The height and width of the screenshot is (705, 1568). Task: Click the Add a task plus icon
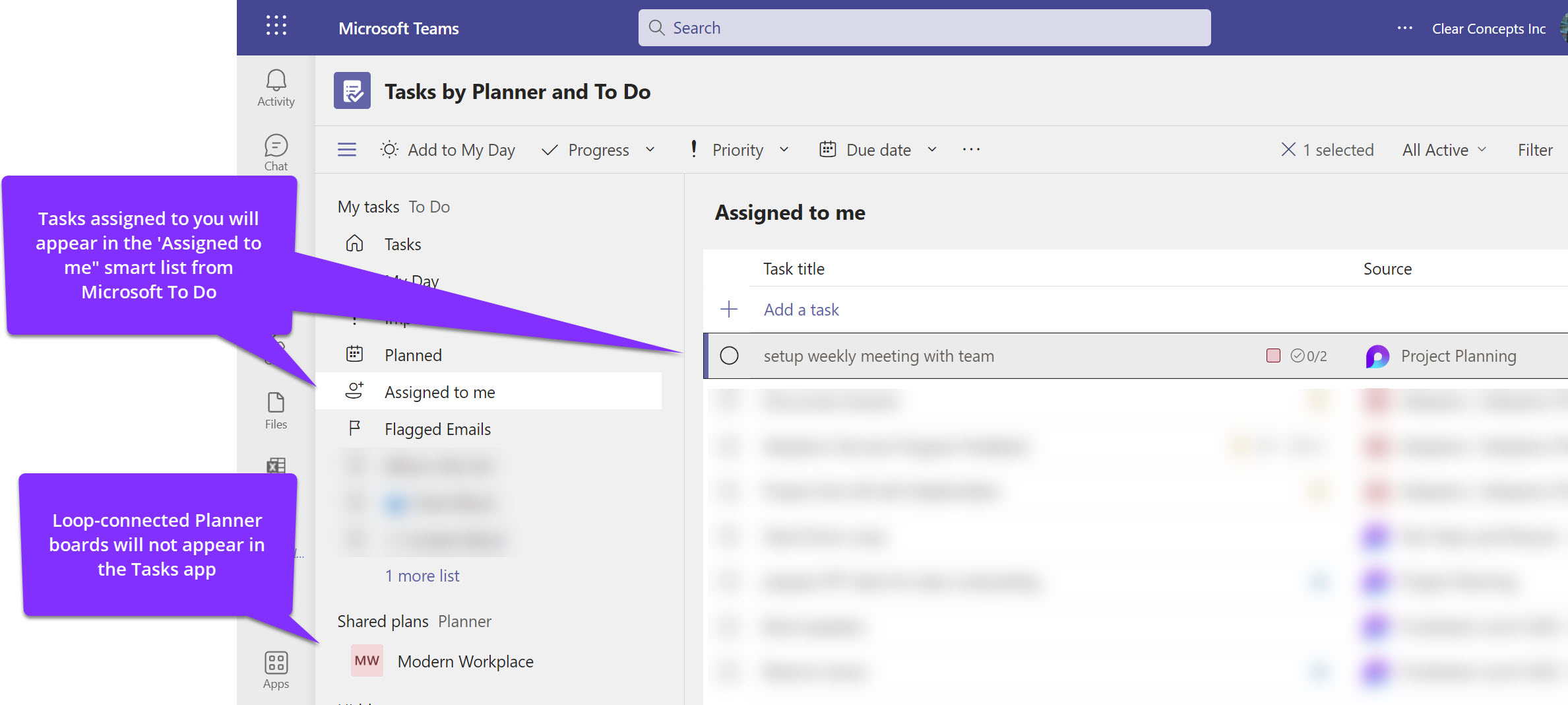(729, 309)
